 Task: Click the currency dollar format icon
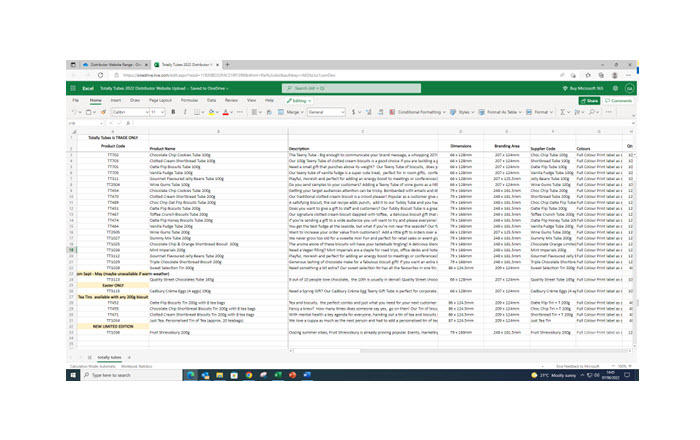click(354, 112)
